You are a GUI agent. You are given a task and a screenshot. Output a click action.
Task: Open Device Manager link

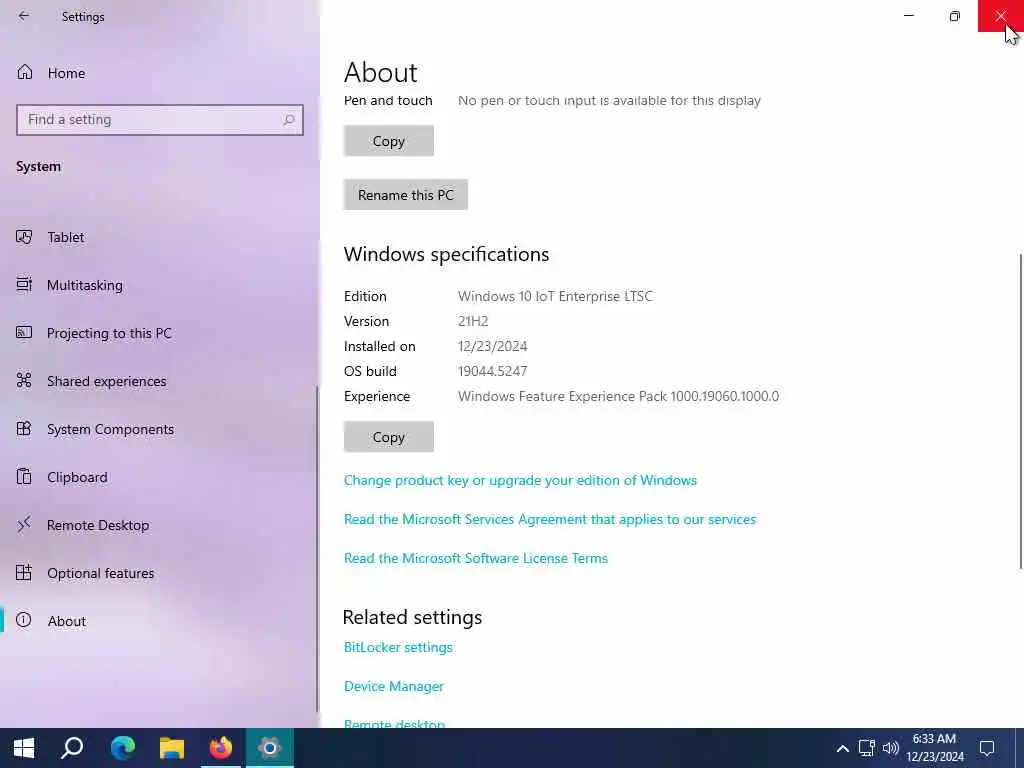(394, 686)
